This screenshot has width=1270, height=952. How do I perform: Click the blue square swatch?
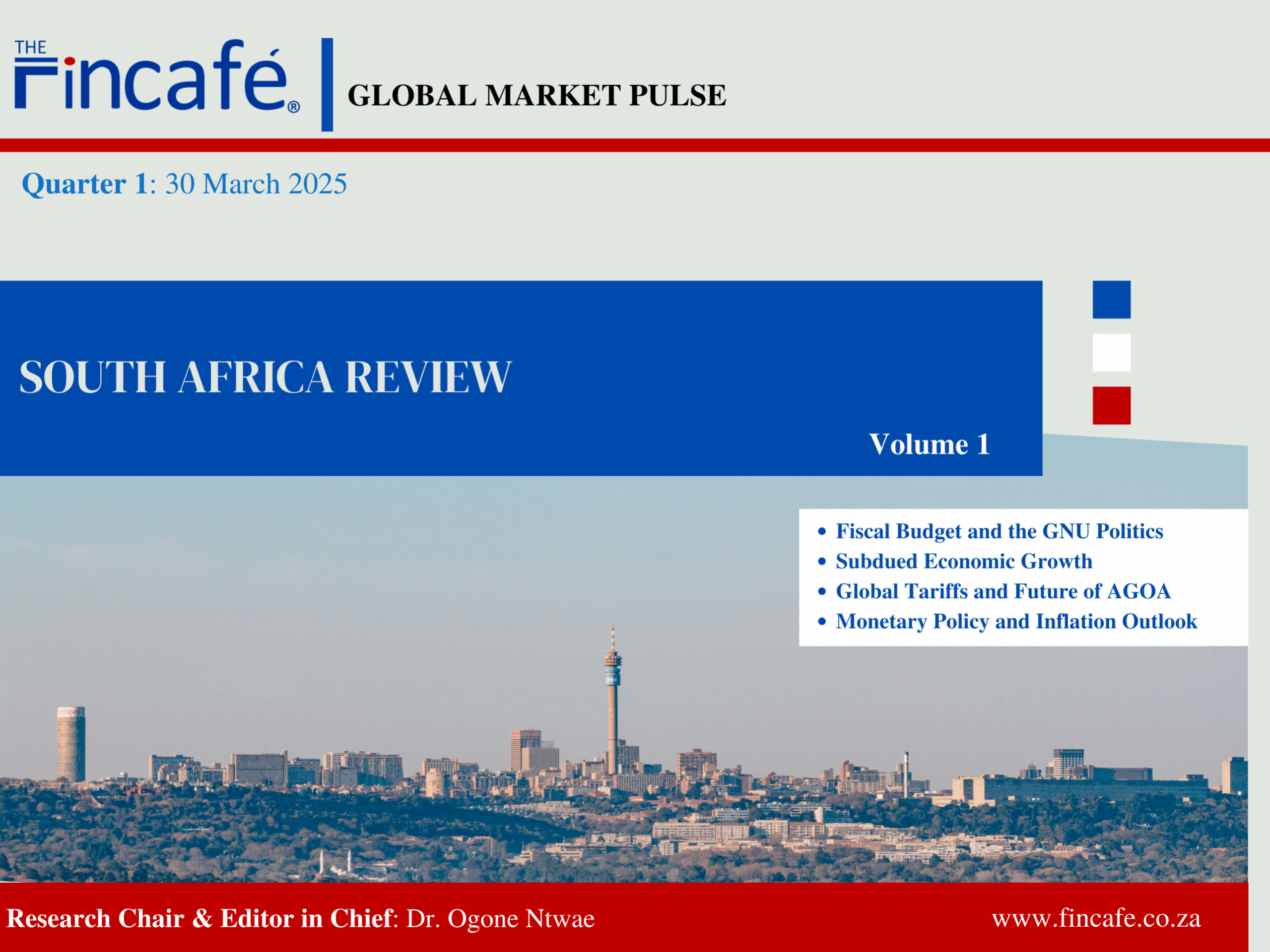click(x=1111, y=300)
